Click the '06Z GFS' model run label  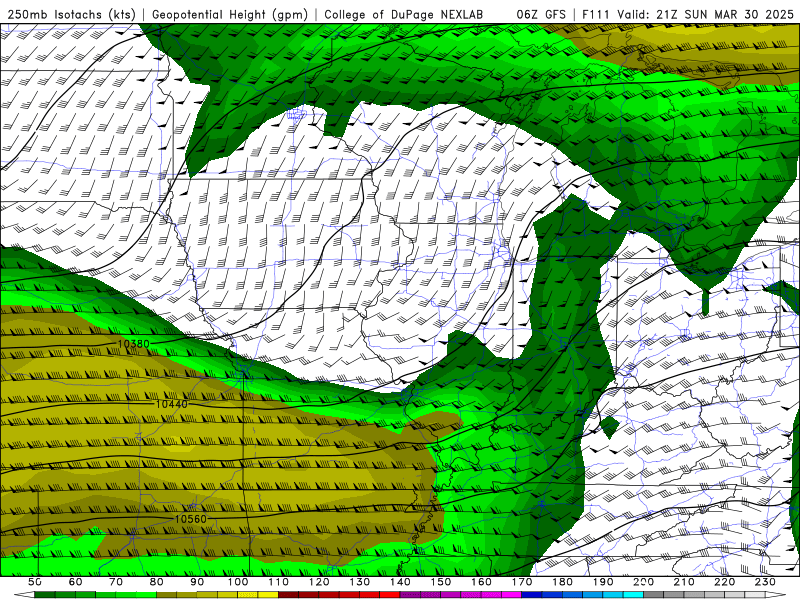541,15
